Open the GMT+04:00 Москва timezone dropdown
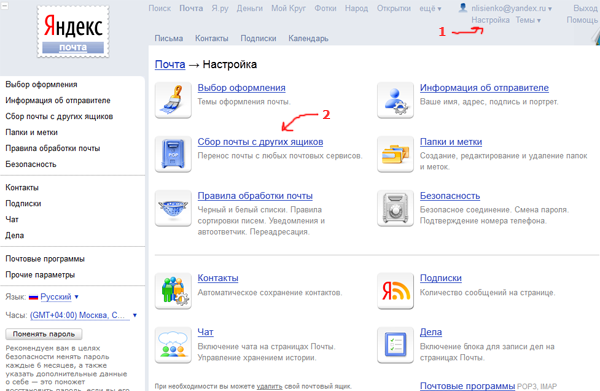Screen dimensions: 600x391 pos(83,315)
